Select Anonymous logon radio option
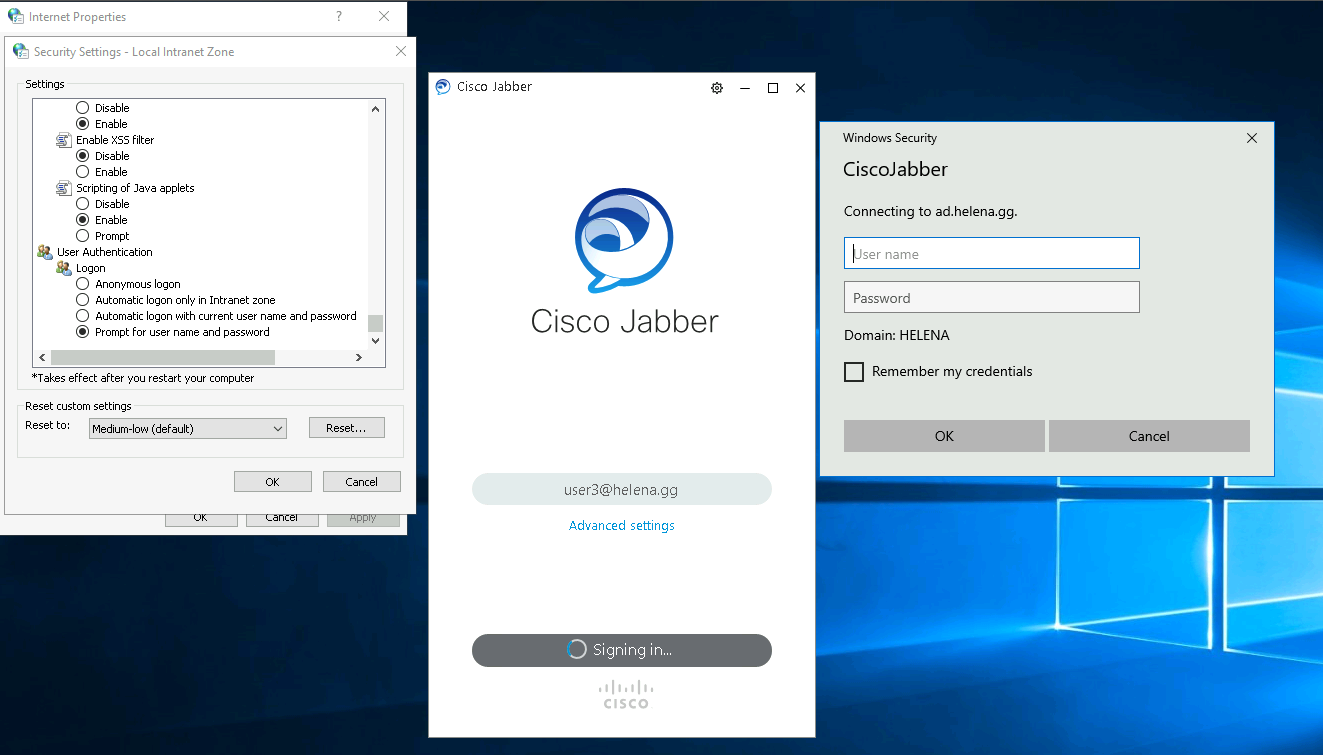 coord(83,284)
